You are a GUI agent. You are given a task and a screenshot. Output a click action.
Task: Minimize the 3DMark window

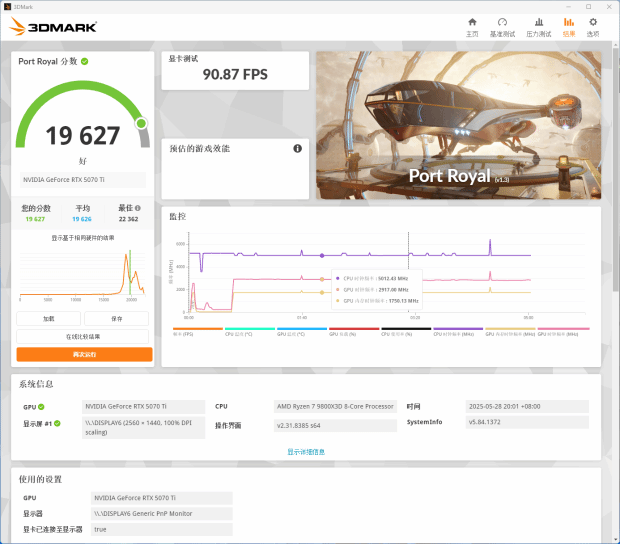569,7
